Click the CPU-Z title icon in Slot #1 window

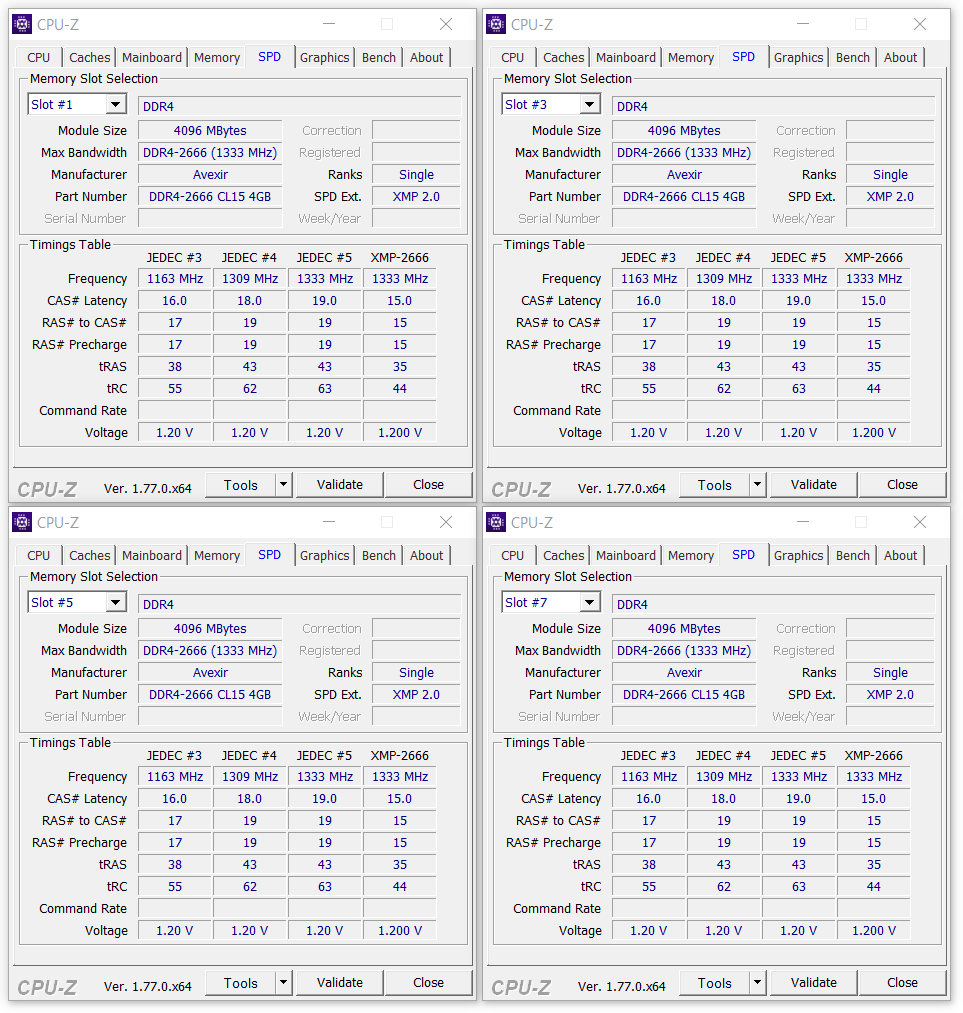[22, 25]
